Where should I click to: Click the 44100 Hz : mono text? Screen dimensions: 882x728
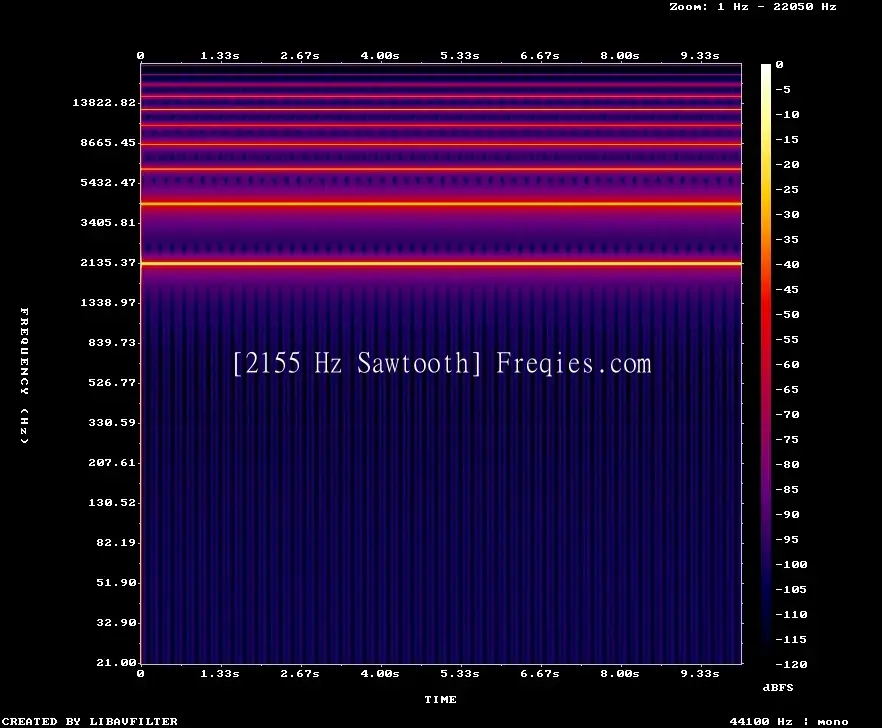pos(789,722)
